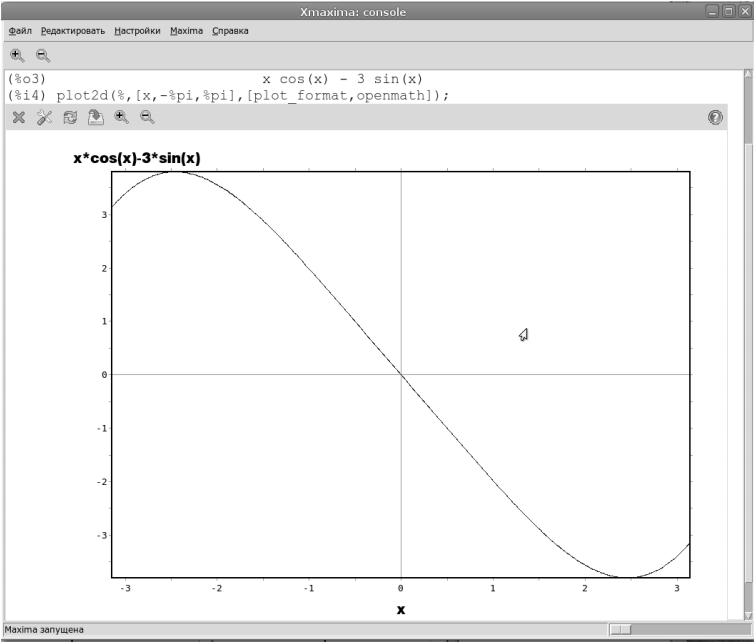
Task: Click the console zoom in magnifier icon
Action: [x=17, y=55]
